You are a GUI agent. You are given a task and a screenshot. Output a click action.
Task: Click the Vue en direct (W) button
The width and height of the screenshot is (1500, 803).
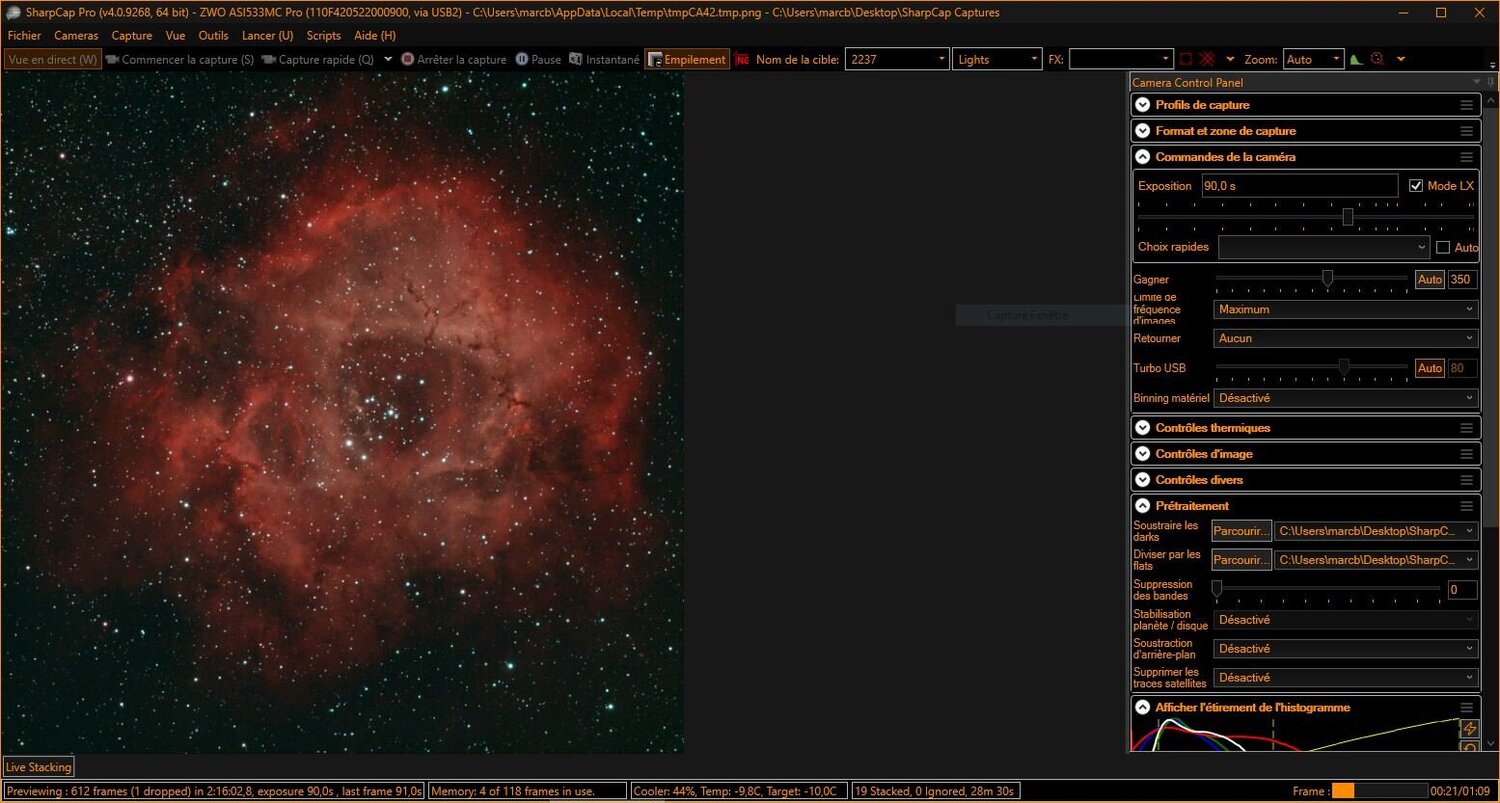point(53,60)
